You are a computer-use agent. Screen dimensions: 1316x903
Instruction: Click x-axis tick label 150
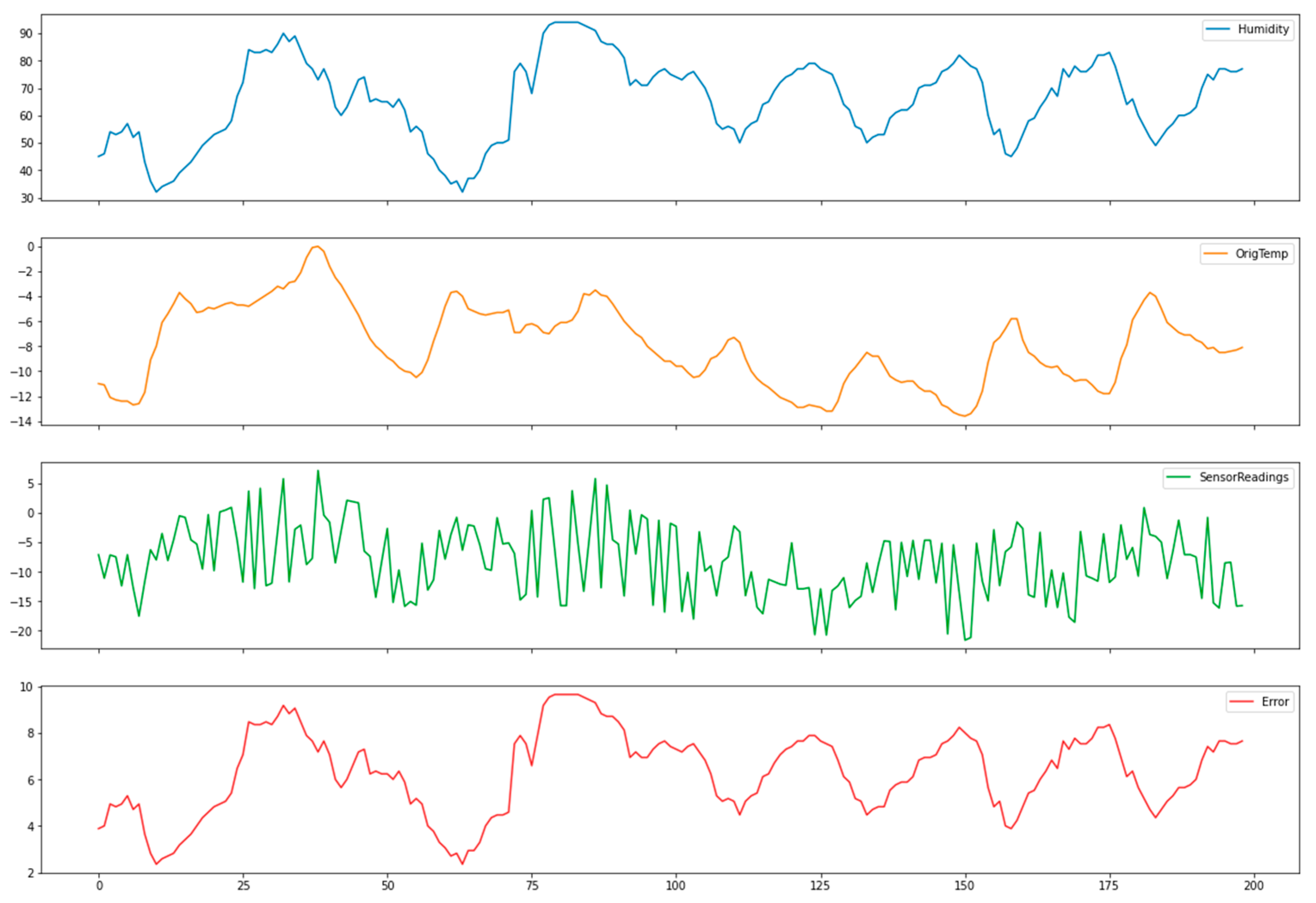coord(965,885)
